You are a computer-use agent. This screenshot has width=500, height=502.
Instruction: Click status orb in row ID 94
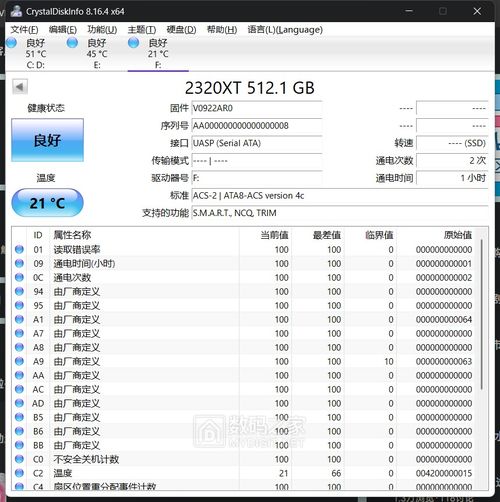coord(19,291)
